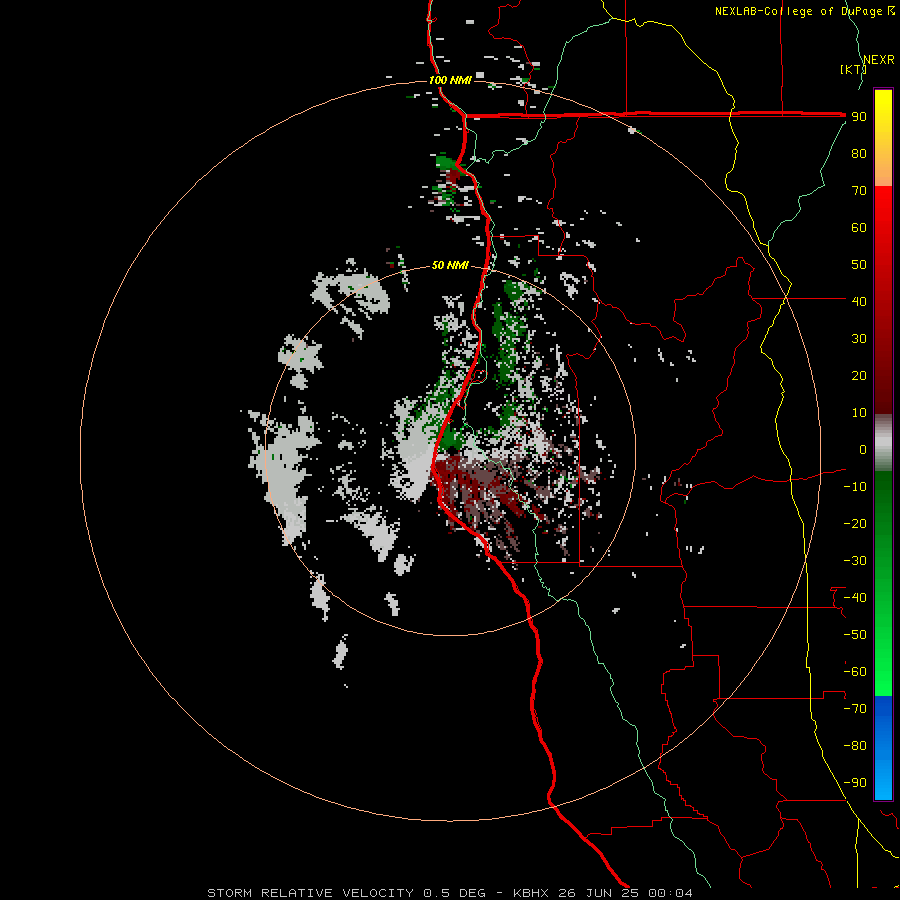
Task: Click the -30 value on the velocity scale
Action: point(855,561)
